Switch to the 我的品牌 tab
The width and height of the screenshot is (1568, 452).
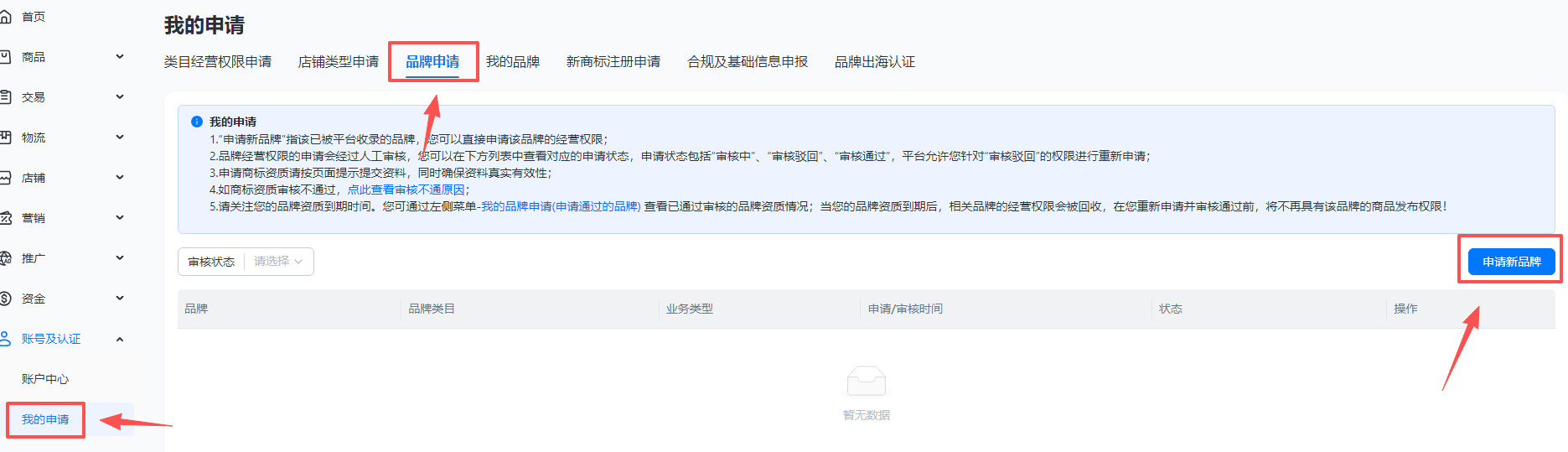[x=512, y=62]
